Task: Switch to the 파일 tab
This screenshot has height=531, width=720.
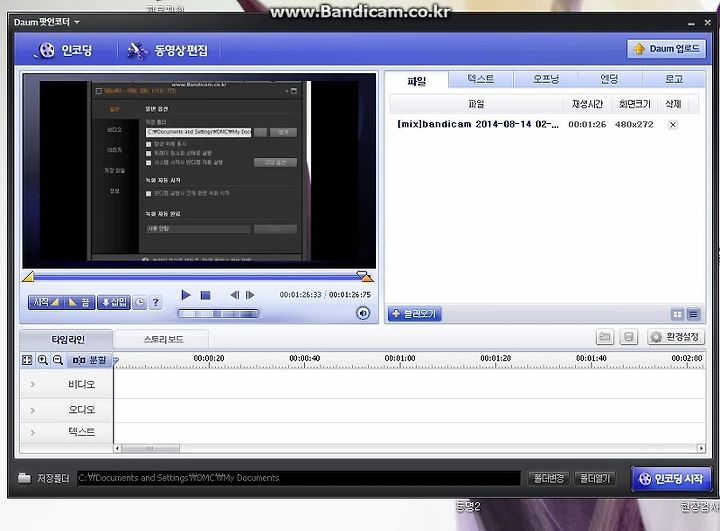Action: (x=416, y=81)
